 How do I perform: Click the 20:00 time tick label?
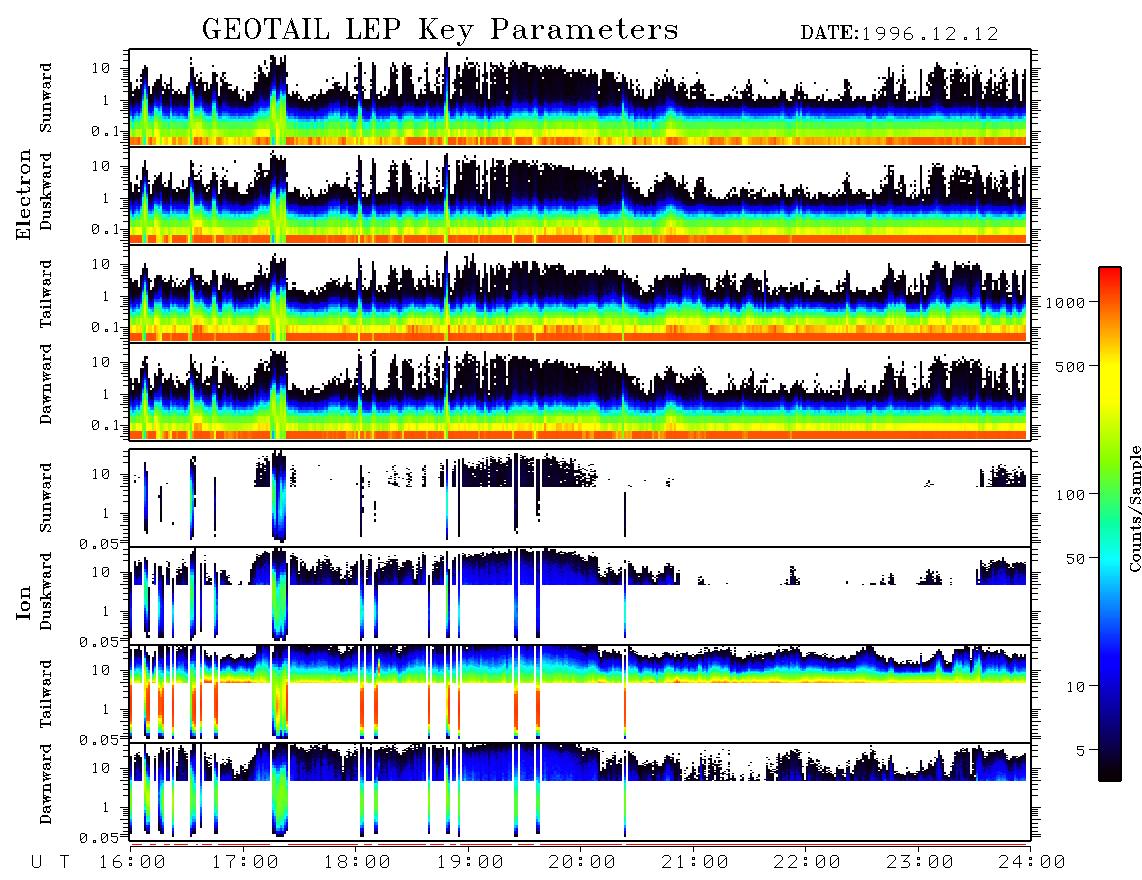point(583,862)
